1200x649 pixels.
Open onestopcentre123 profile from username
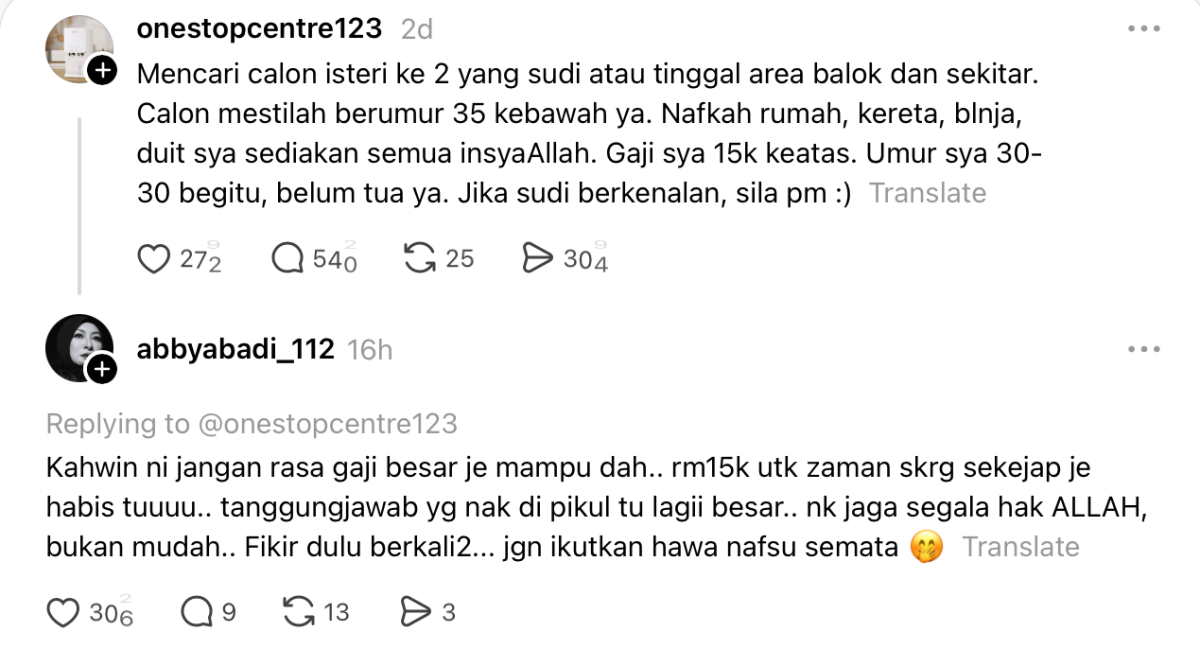pos(259,29)
